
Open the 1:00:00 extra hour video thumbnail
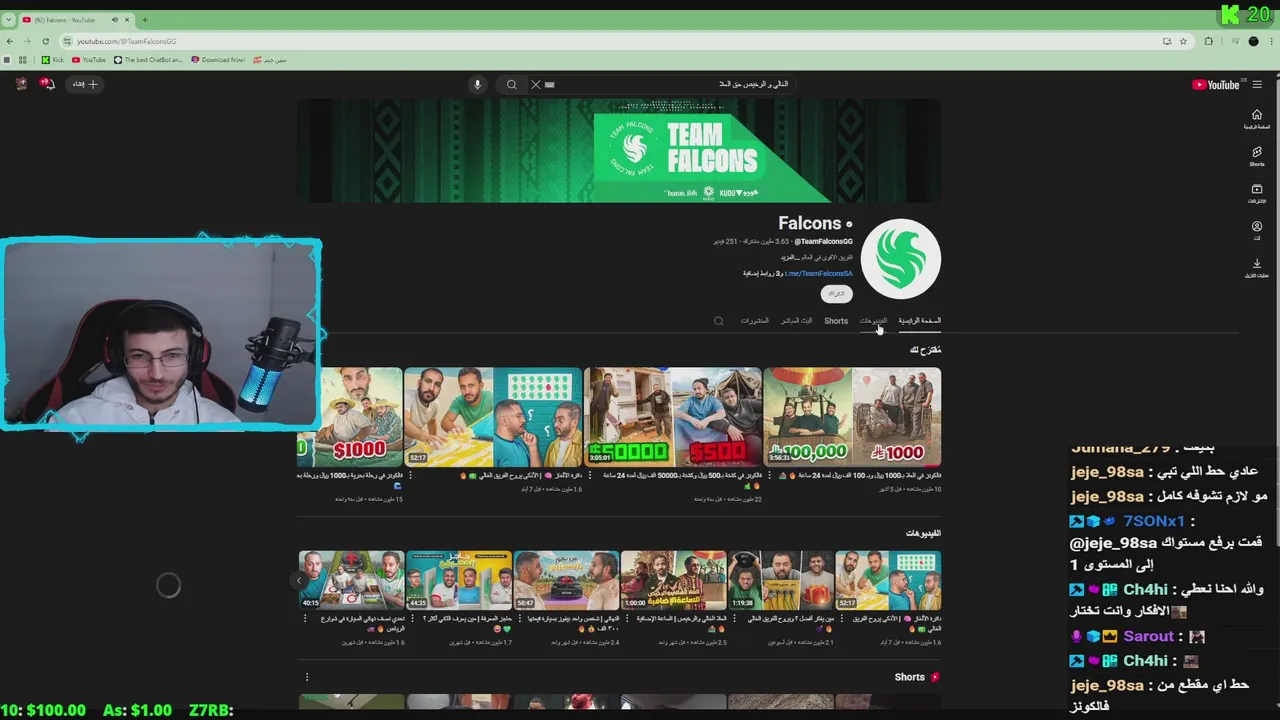(x=673, y=580)
